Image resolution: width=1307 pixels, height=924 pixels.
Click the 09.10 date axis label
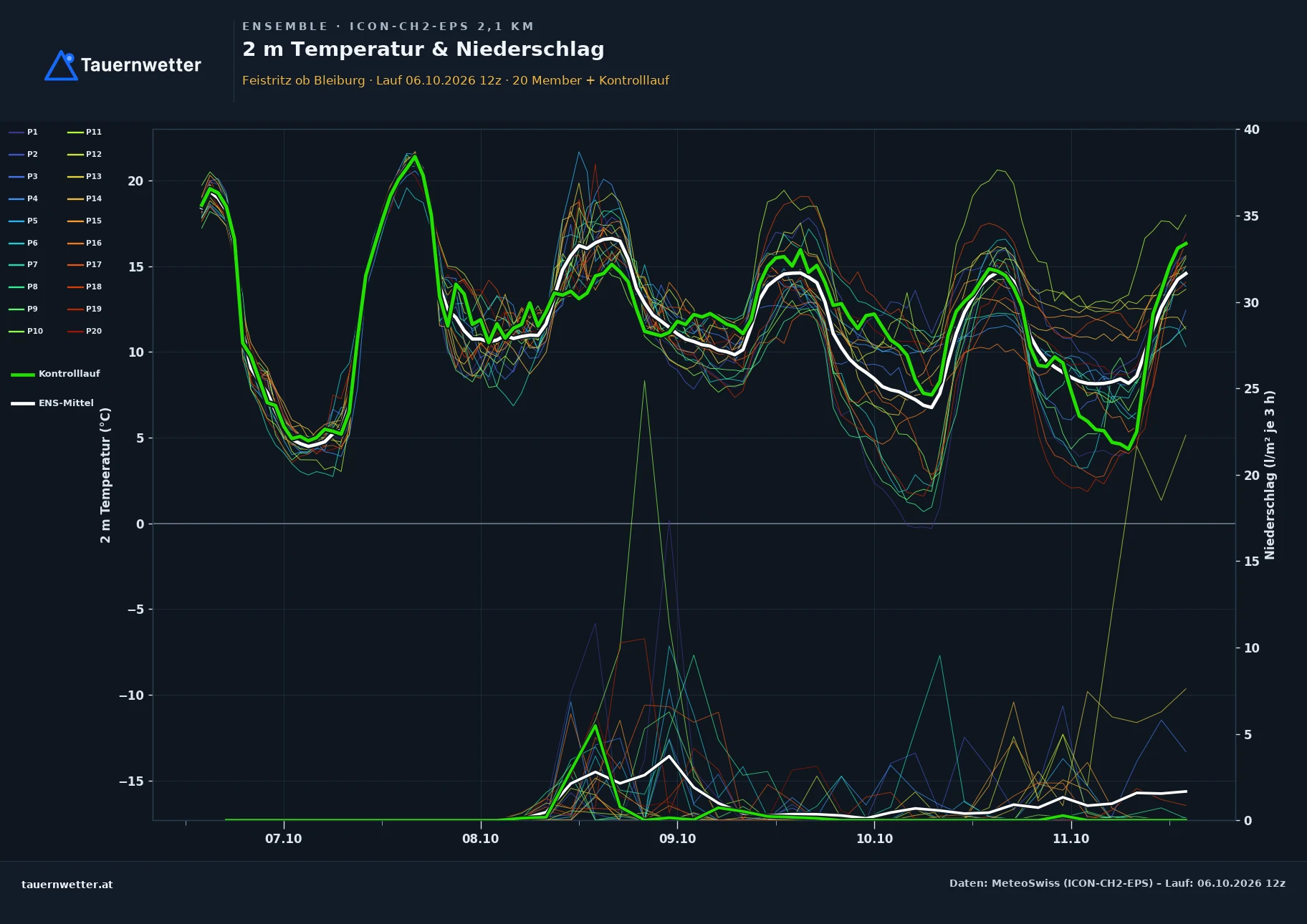tap(677, 839)
